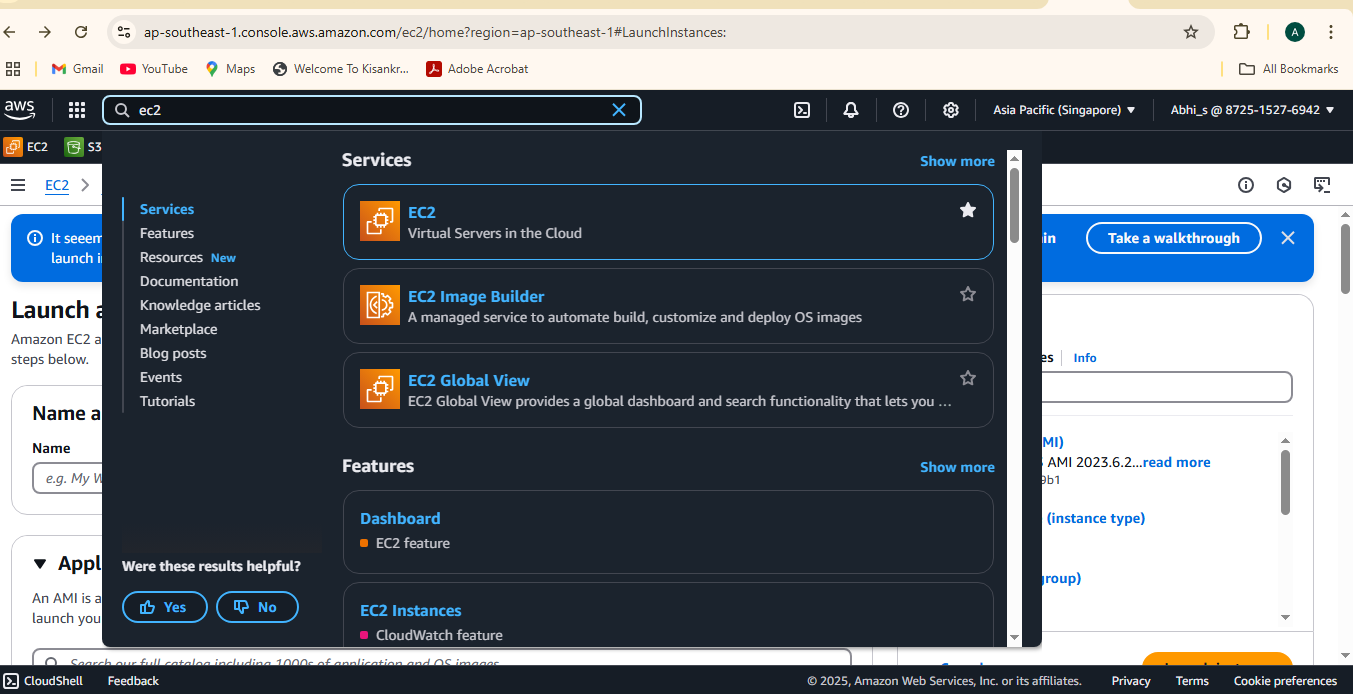
Task: Bookmark this page with star icon
Action: pos(1191,32)
